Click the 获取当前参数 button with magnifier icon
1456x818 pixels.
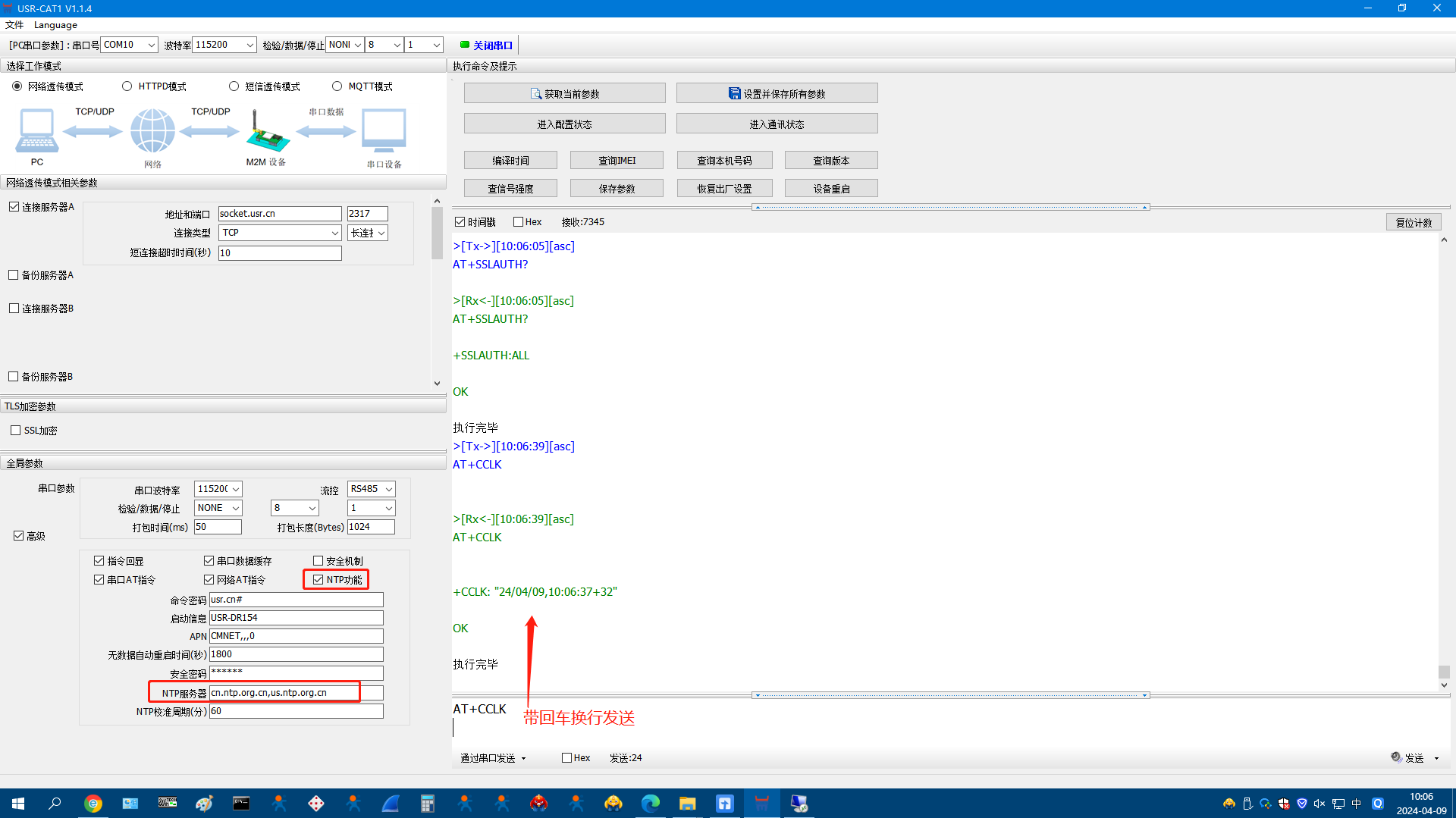click(x=564, y=94)
